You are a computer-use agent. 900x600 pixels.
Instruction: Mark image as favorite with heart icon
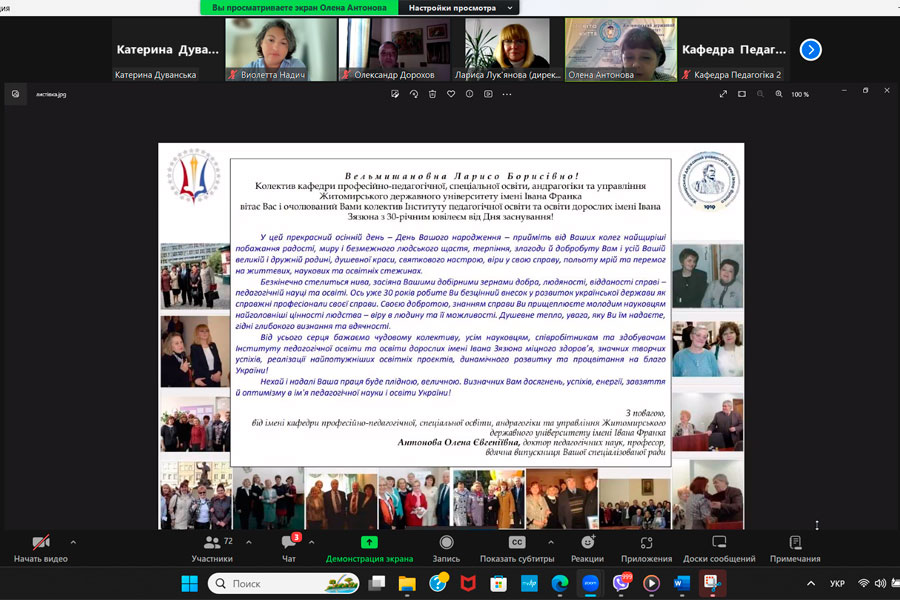pyautogui.click(x=451, y=94)
